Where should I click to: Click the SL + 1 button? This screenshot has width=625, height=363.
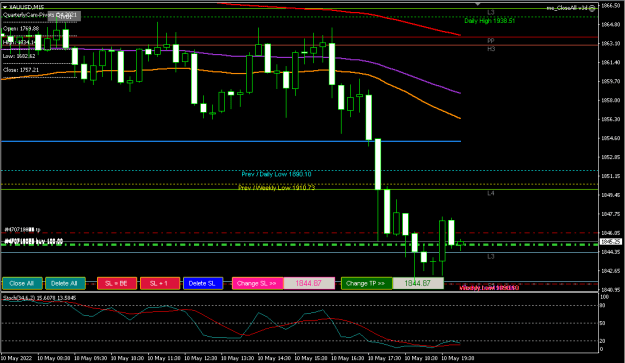tap(159, 283)
